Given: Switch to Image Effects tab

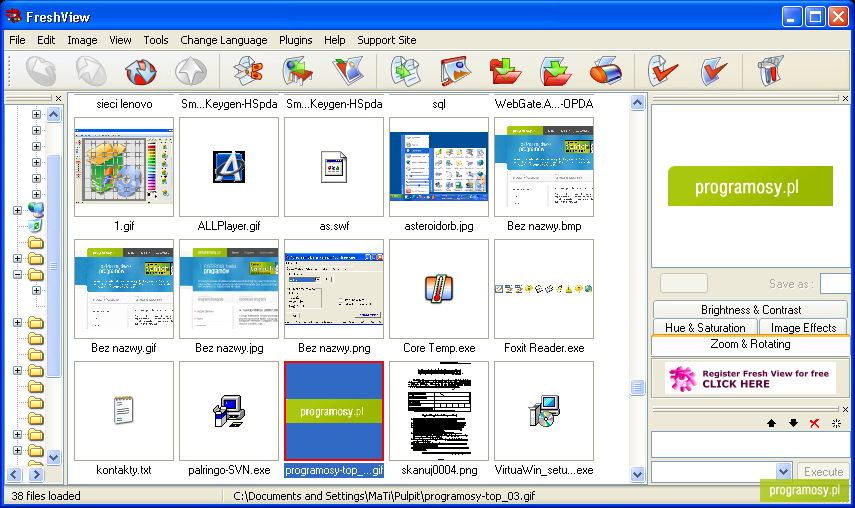Looking at the screenshot, I should [x=803, y=328].
